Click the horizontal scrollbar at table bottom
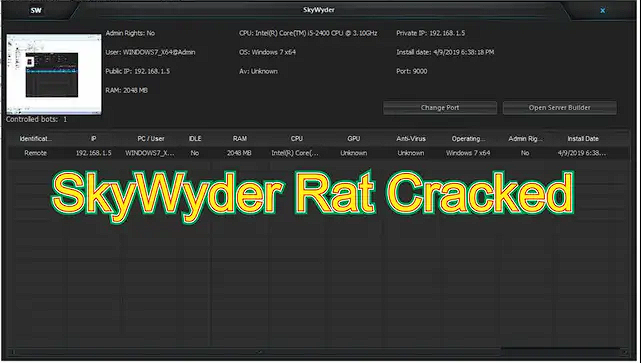Image resolution: width=641 pixels, height=363 pixels. coord(319,352)
